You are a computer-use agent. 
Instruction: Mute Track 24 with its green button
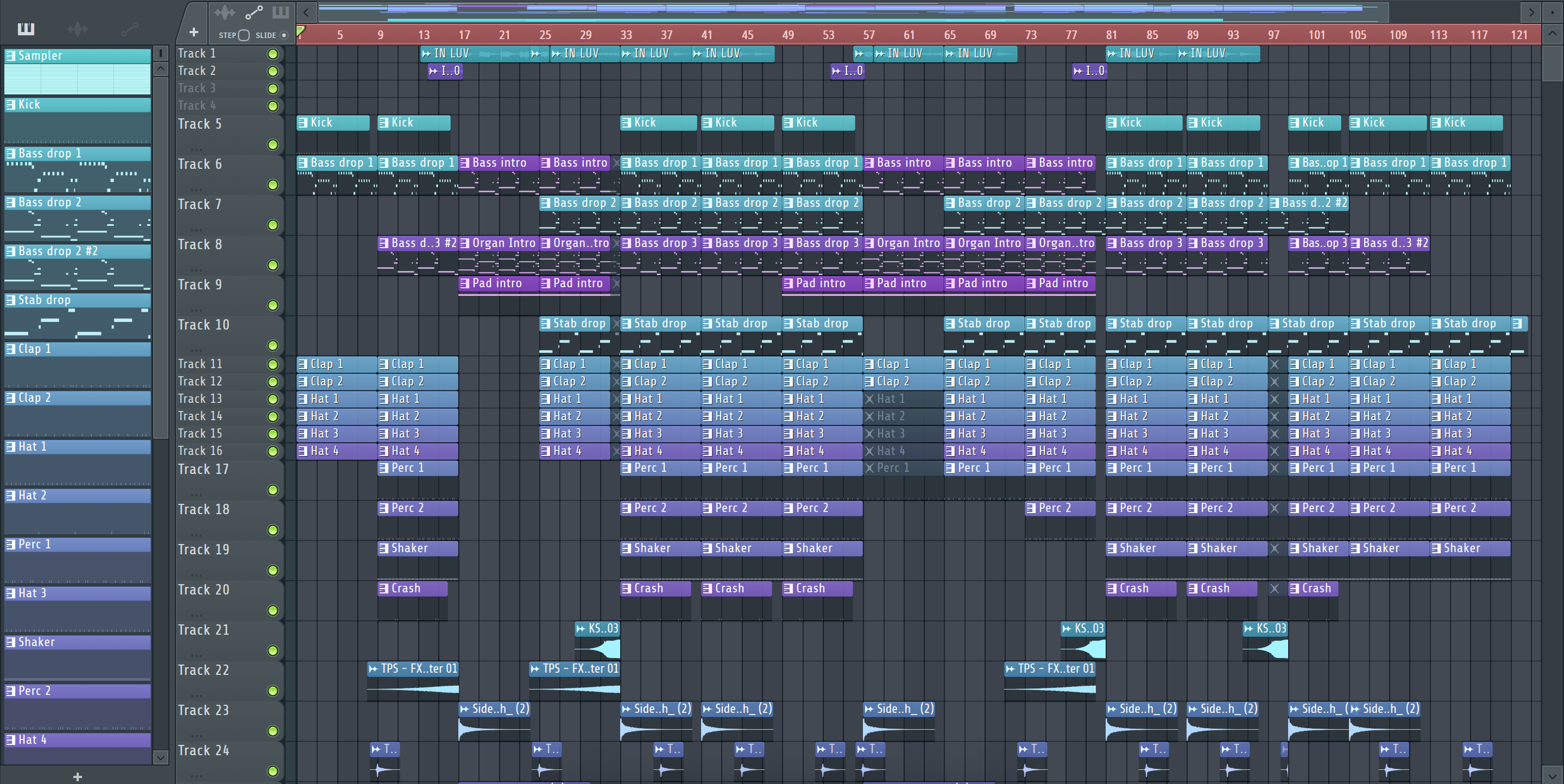click(273, 772)
